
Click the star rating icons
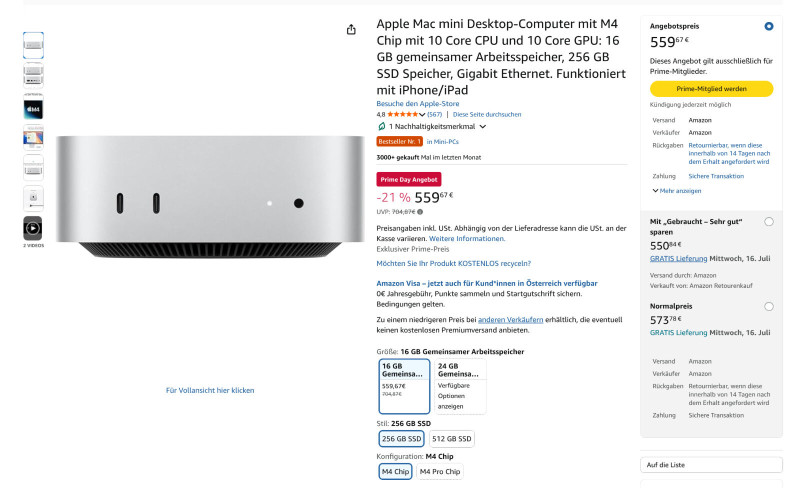(403, 114)
